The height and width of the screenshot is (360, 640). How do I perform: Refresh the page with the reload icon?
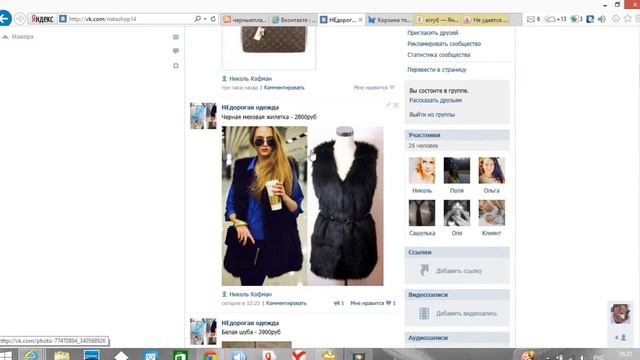coord(213,19)
